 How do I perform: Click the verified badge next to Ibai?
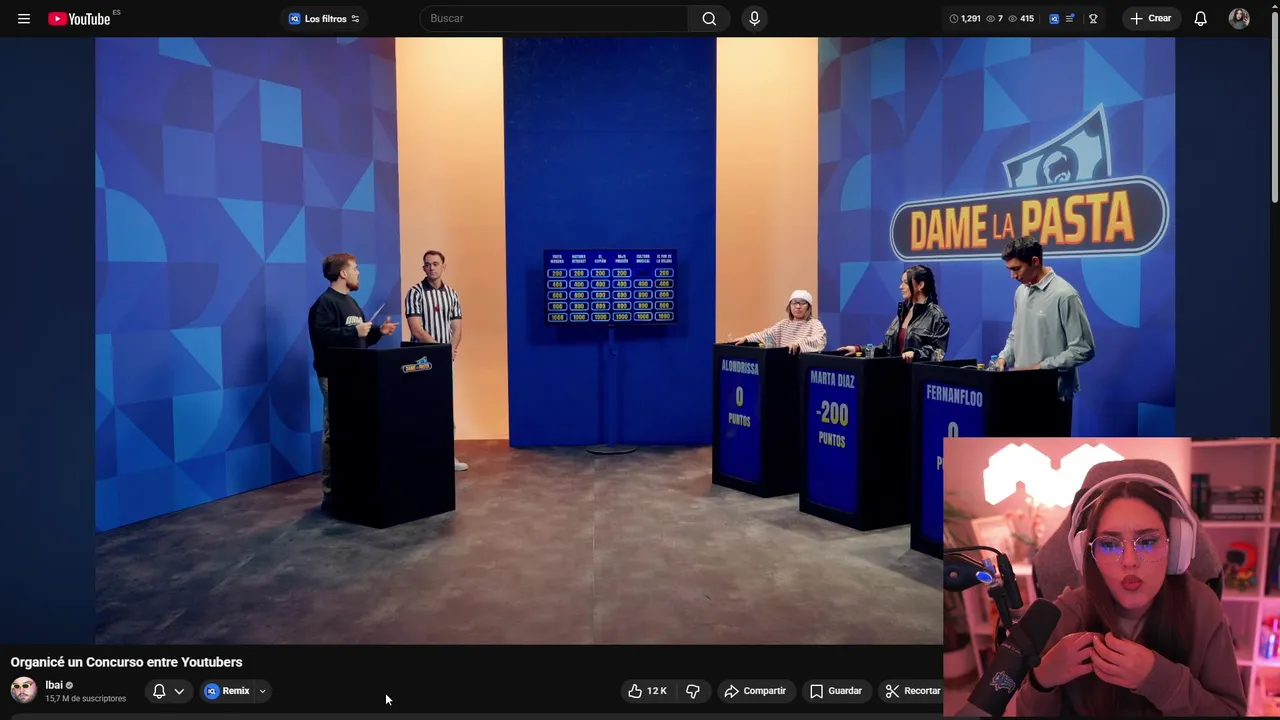(x=69, y=685)
